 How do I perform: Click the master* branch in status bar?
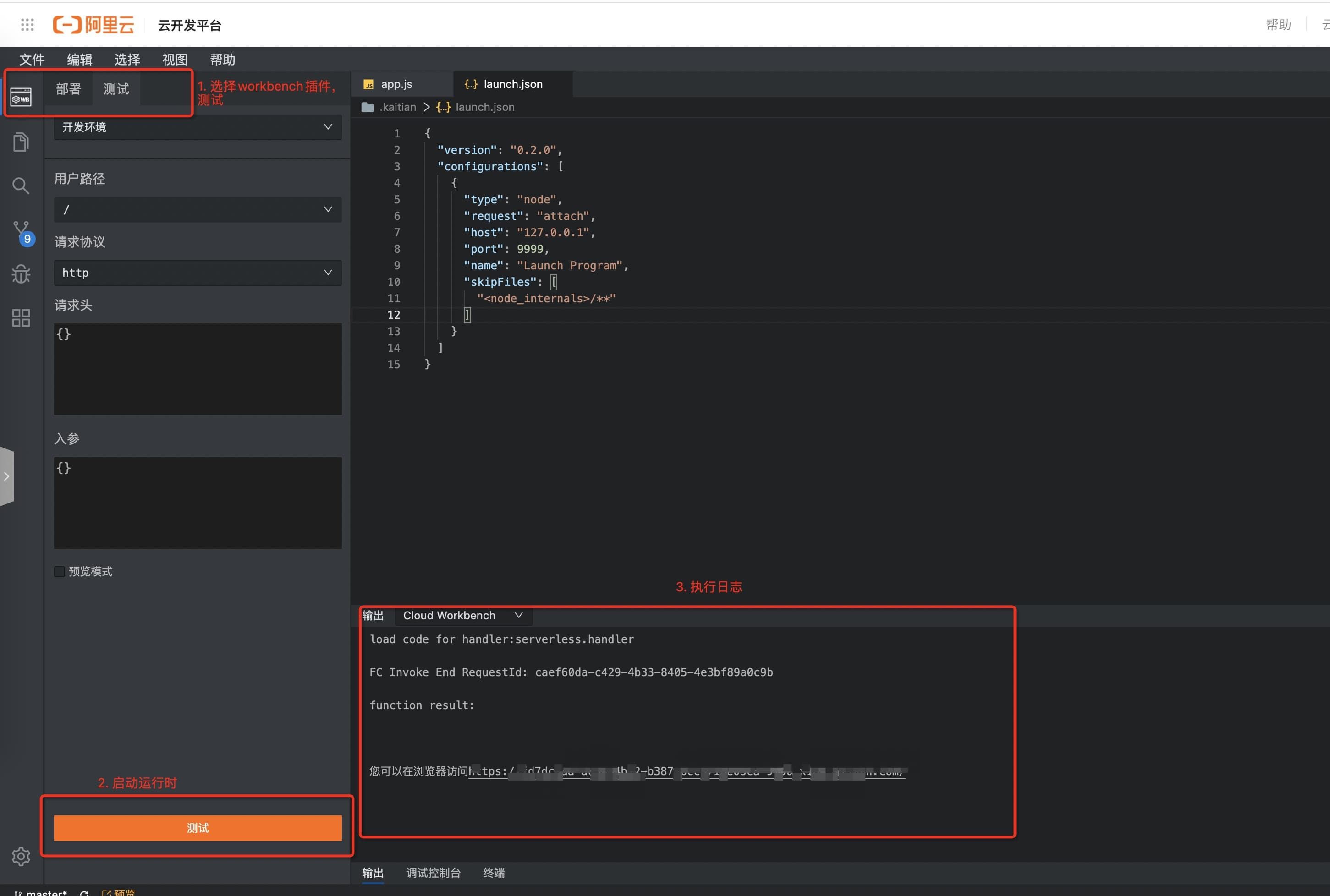click(x=41, y=893)
